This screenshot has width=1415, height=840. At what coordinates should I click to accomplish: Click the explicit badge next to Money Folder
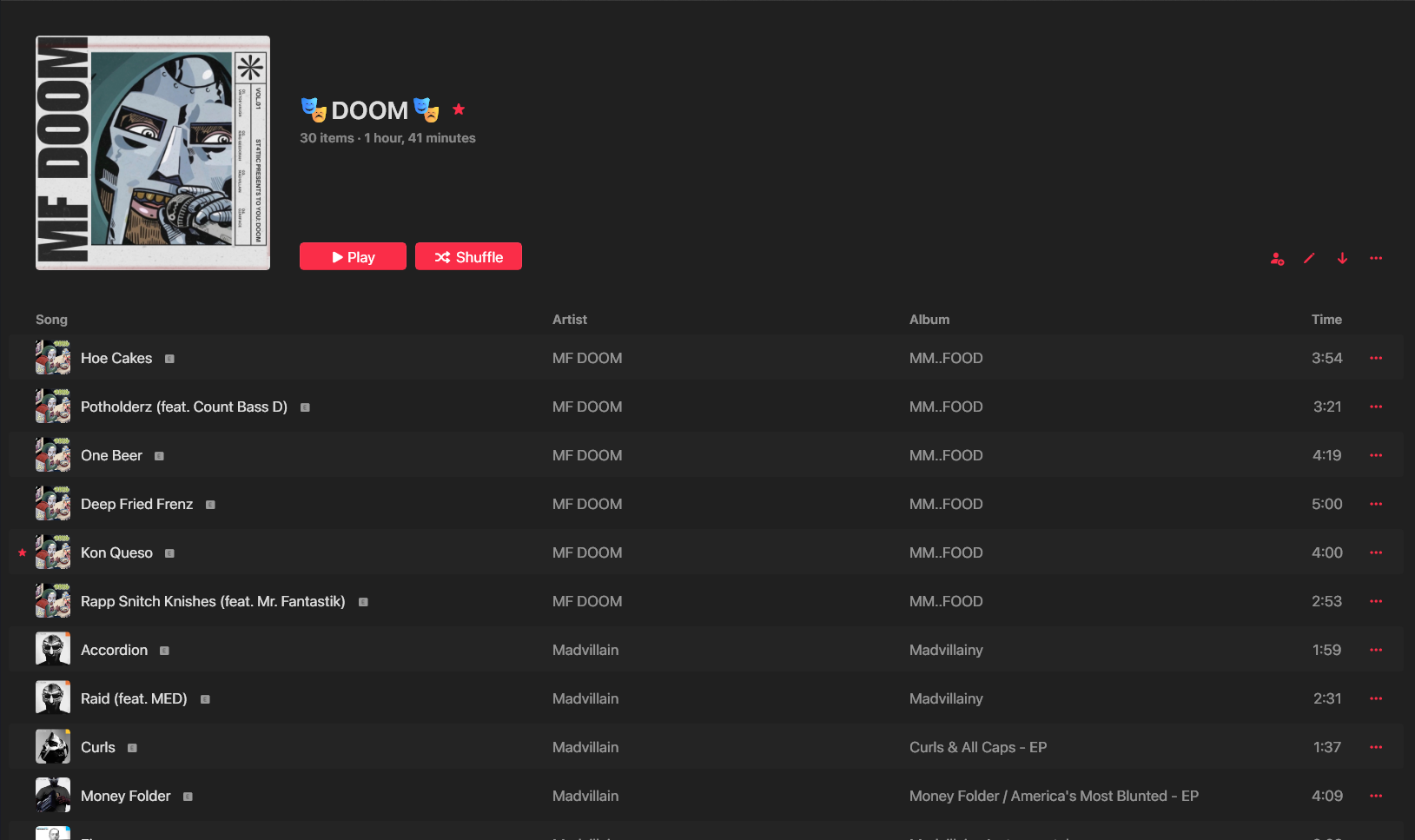tap(188, 797)
